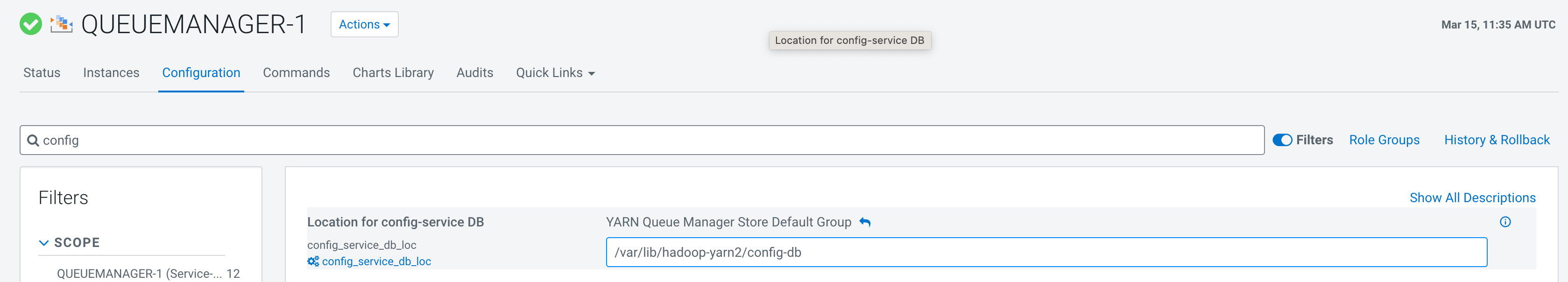Select the QUEUEMANAGER-1 service-wide scope filter
The image size is (1568, 282).
(x=140, y=274)
